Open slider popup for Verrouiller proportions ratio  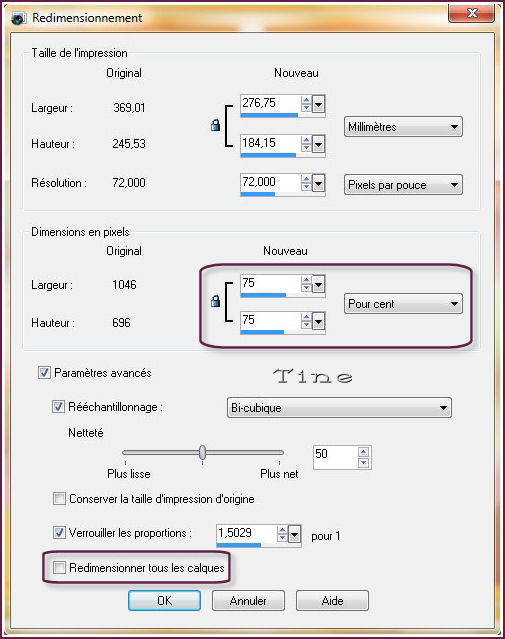pyautogui.click(x=294, y=534)
